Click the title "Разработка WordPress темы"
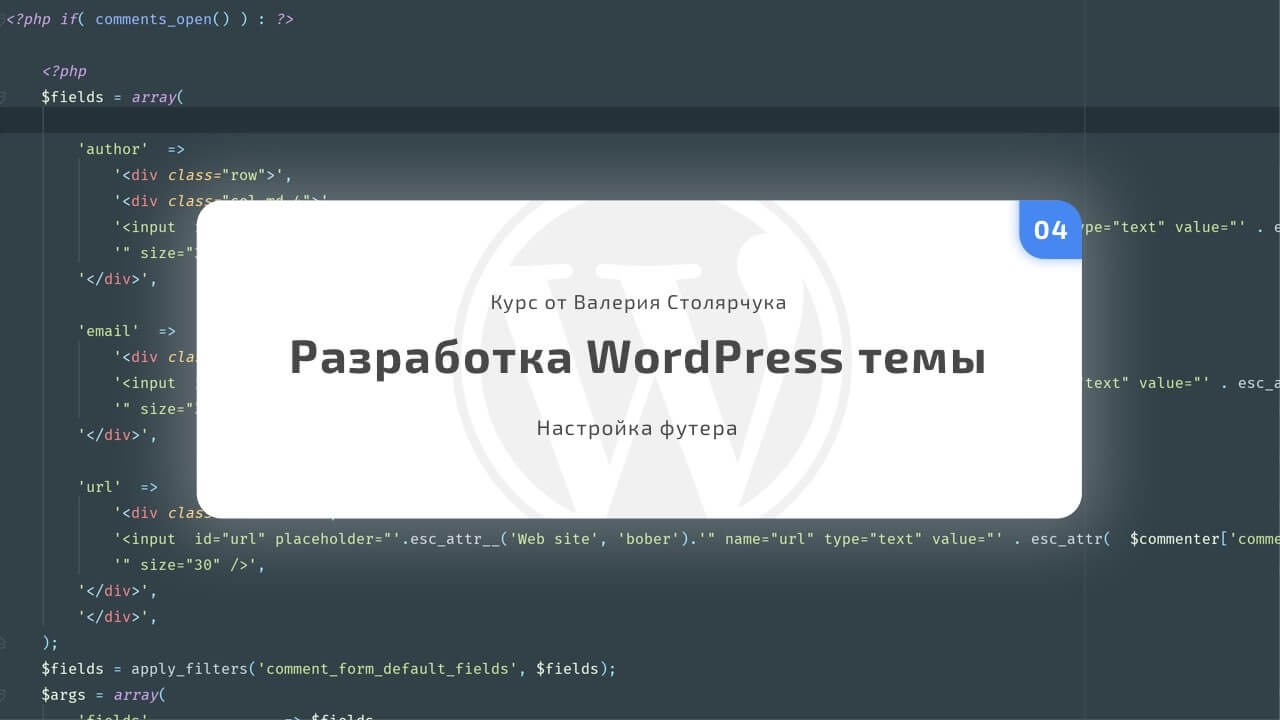Image resolution: width=1280 pixels, height=720 pixels. point(639,356)
